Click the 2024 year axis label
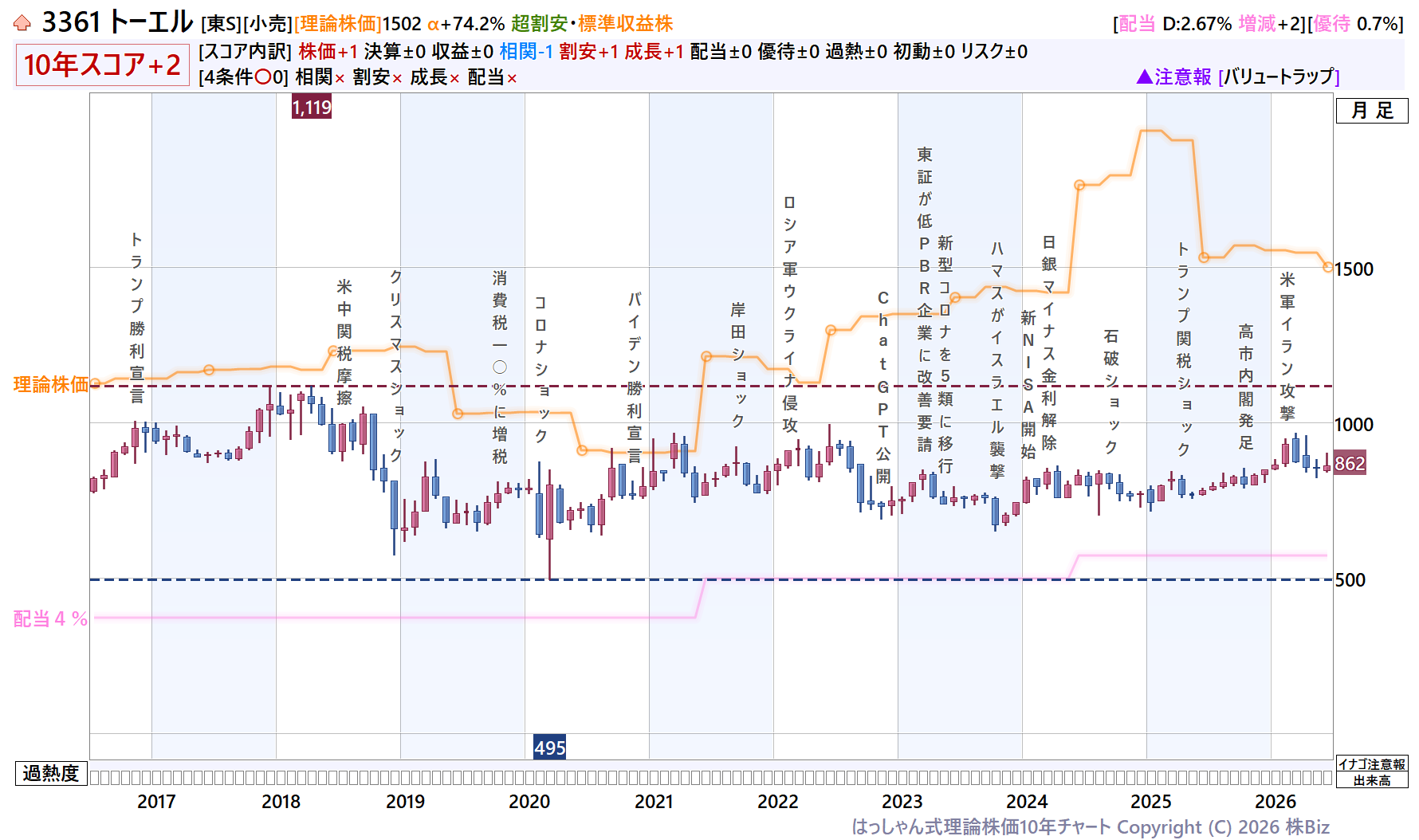 (x=1027, y=801)
